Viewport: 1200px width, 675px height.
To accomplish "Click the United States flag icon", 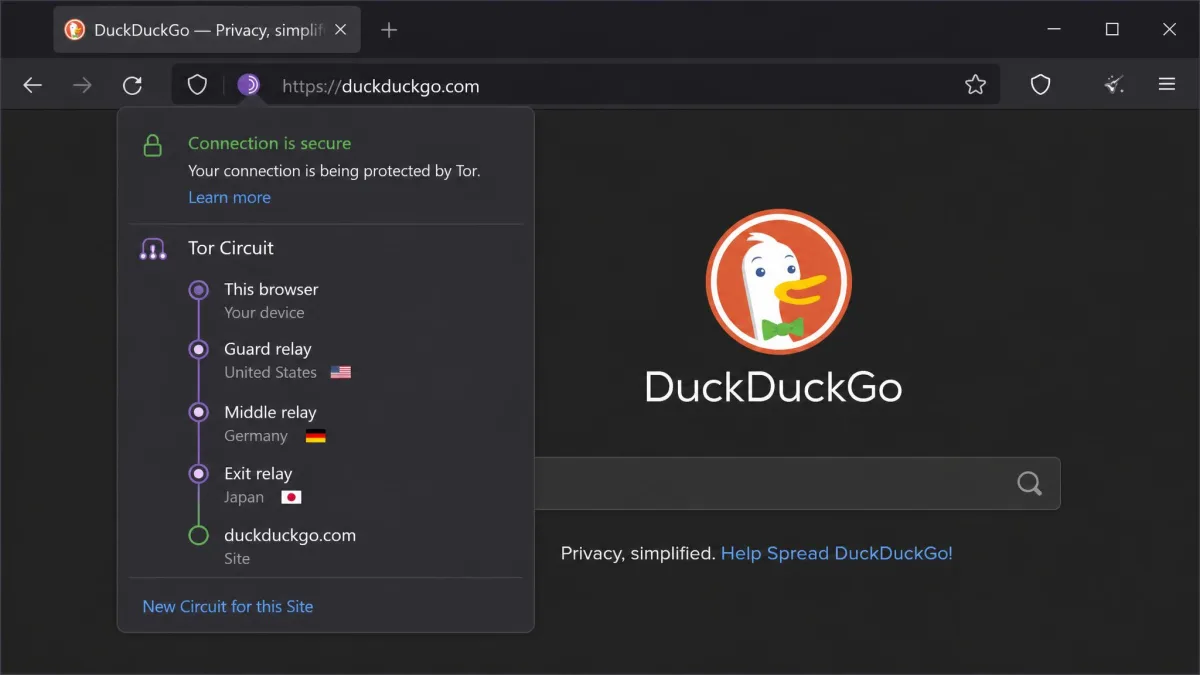I will point(341,372).
